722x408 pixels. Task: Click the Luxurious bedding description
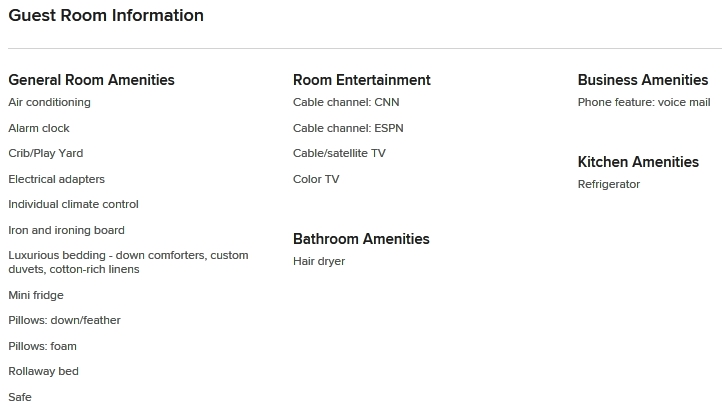tap(128, 262)
